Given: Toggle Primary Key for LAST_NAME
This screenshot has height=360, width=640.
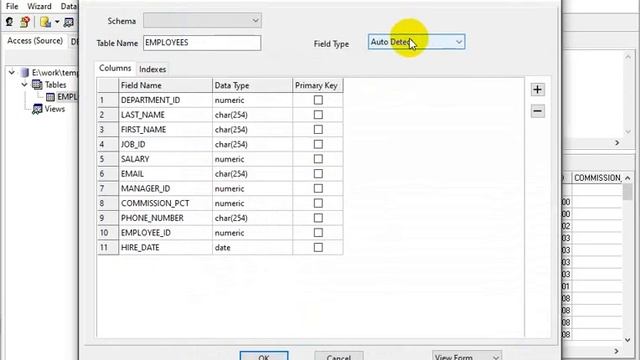Looking at the screenshot, I should [318, 115].
